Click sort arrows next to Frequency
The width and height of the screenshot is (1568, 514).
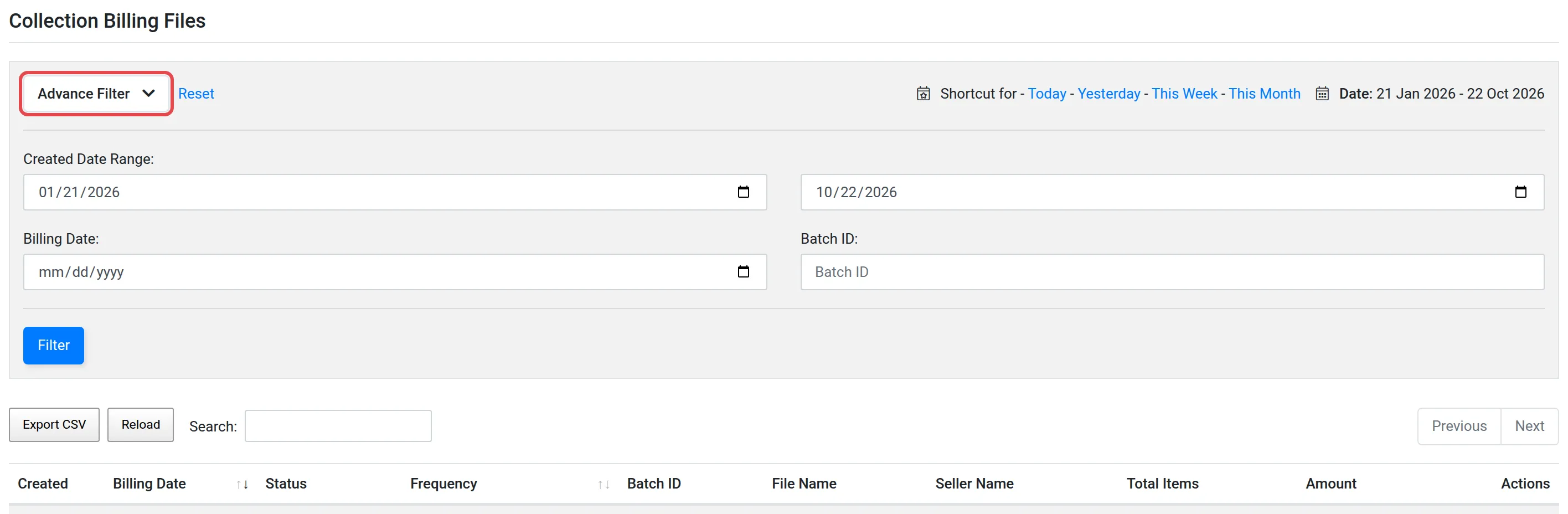pos(604,485)
